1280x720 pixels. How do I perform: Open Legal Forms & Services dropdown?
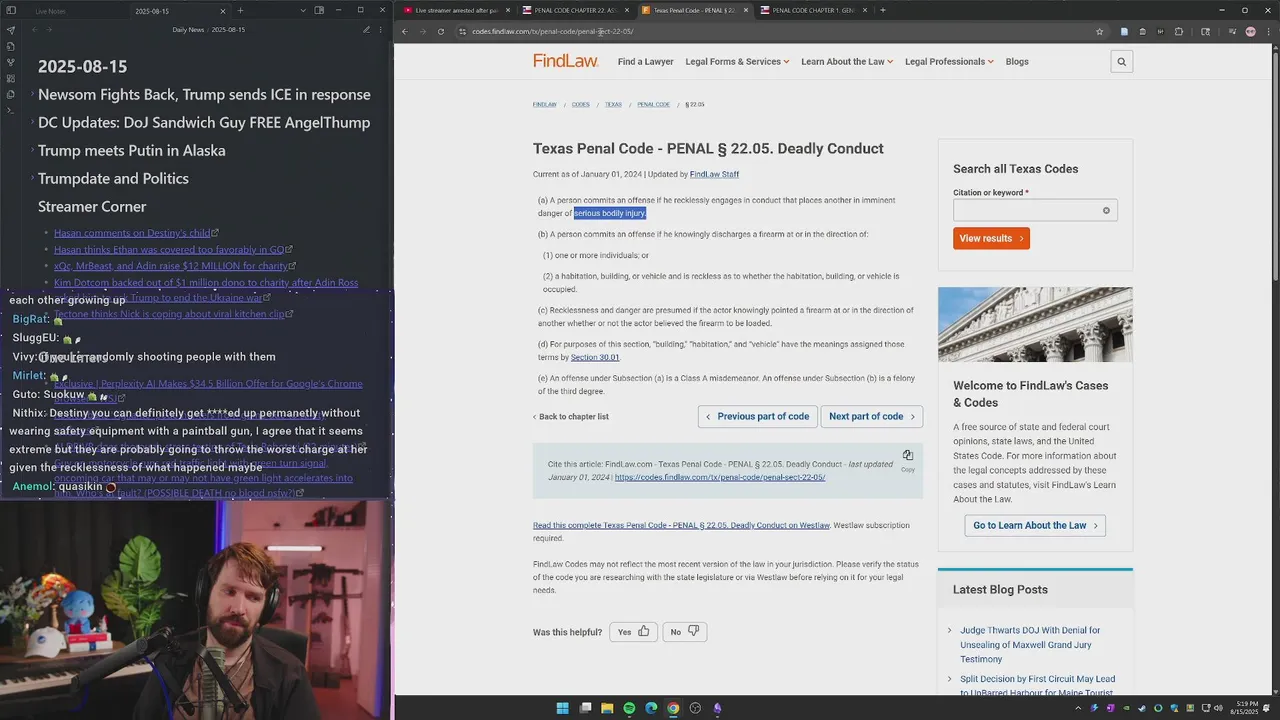coord(737,62)
